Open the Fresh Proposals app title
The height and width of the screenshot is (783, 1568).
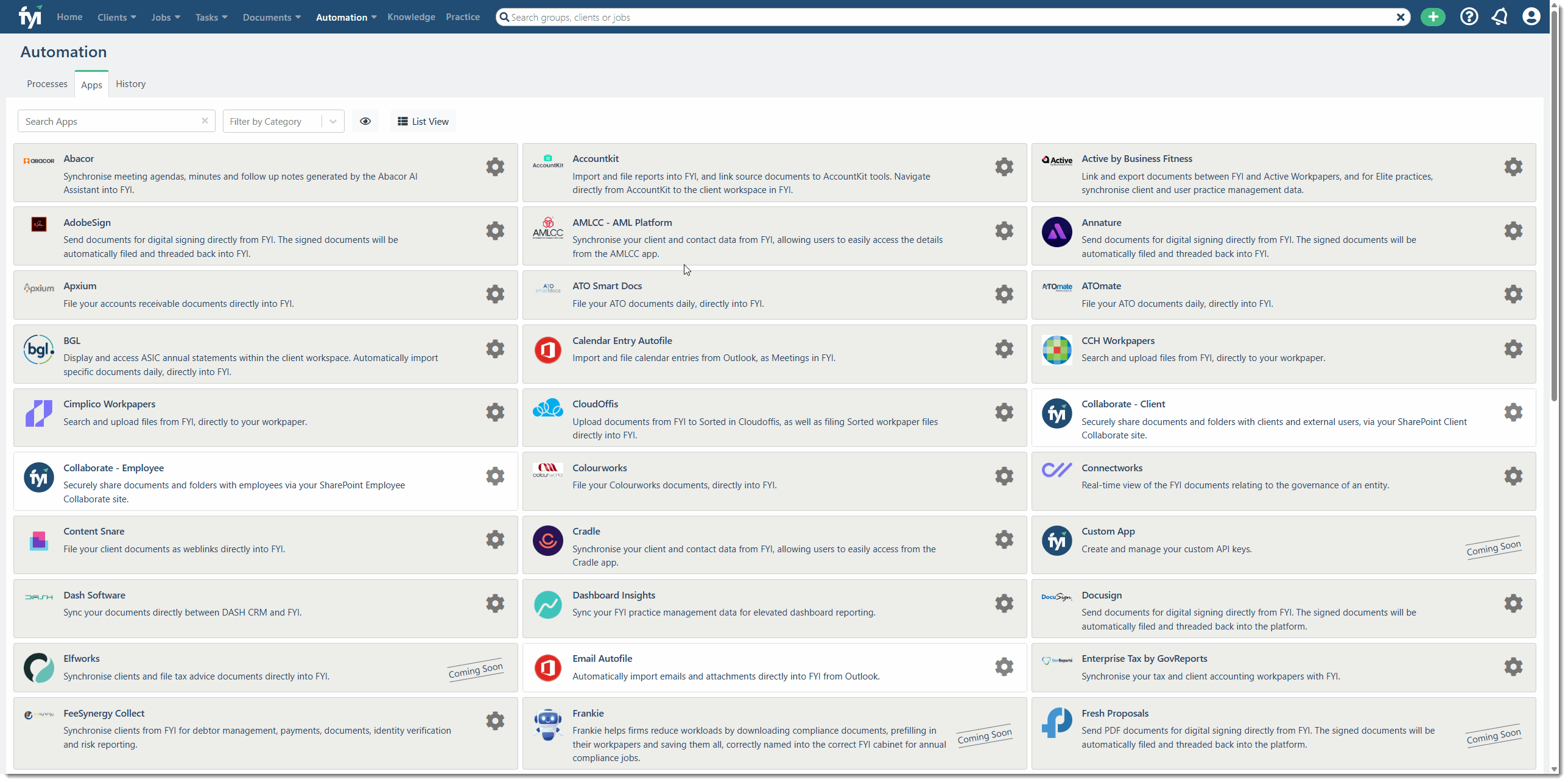tap(1115, 713)
